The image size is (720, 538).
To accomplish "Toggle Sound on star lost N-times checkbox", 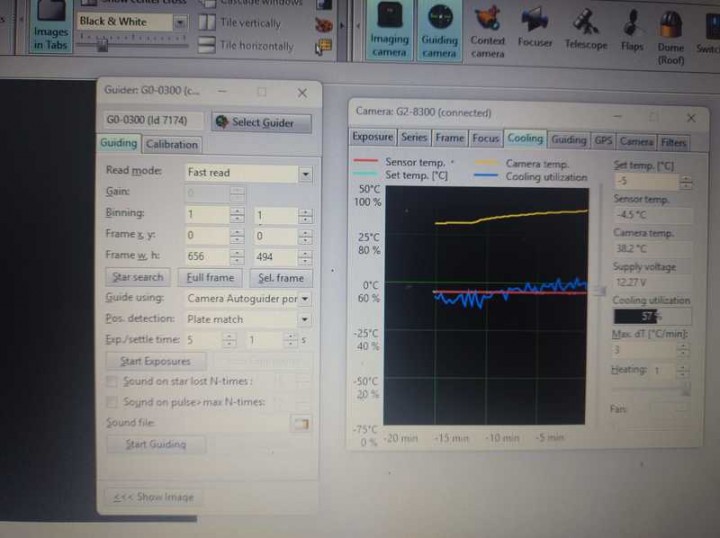I will [112, 381].
